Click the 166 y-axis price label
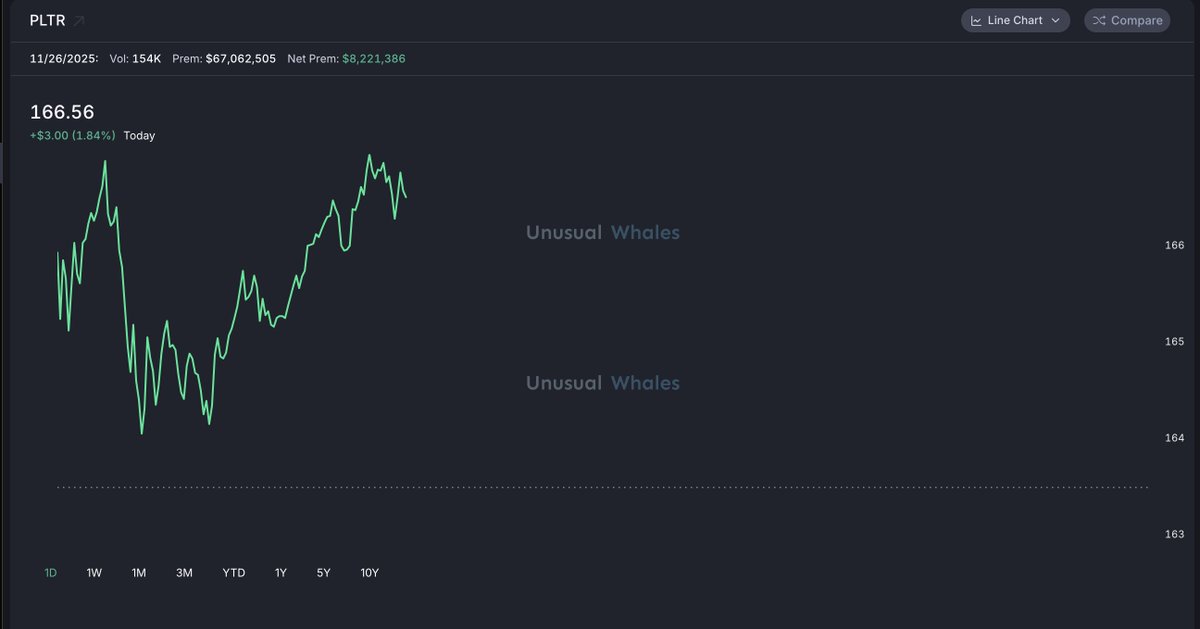 (x=1174, y=245)
